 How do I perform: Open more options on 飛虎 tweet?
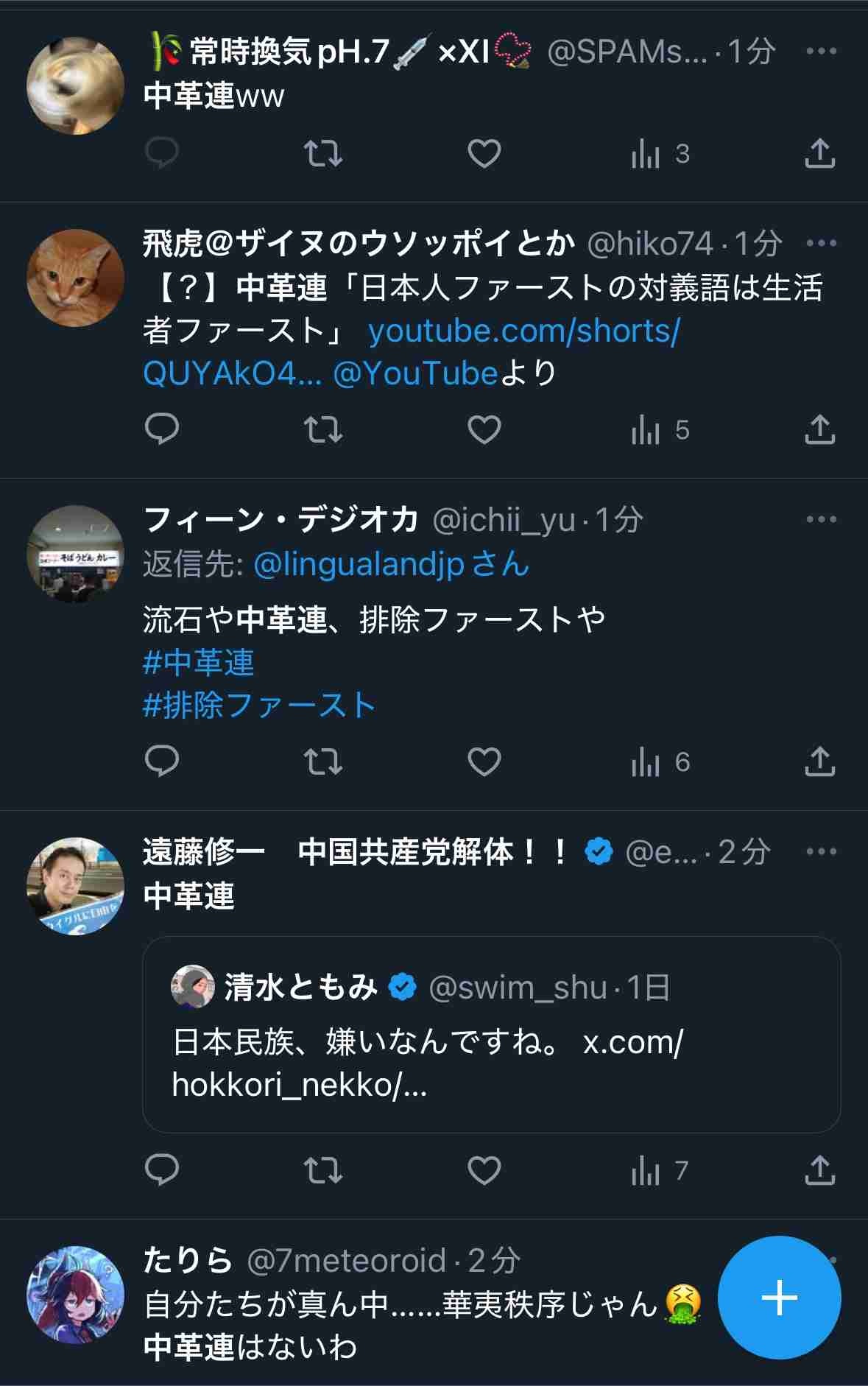(822, 243)
